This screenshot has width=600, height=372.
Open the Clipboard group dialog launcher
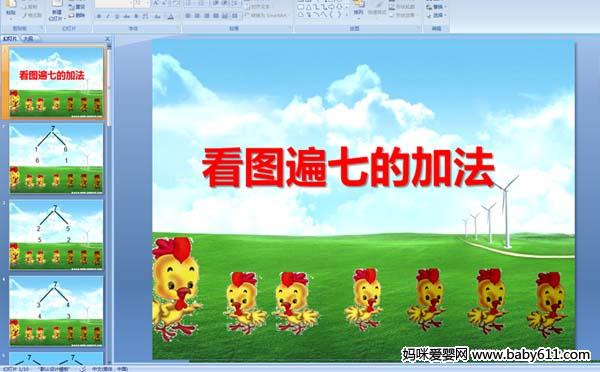tap(41, 28)
